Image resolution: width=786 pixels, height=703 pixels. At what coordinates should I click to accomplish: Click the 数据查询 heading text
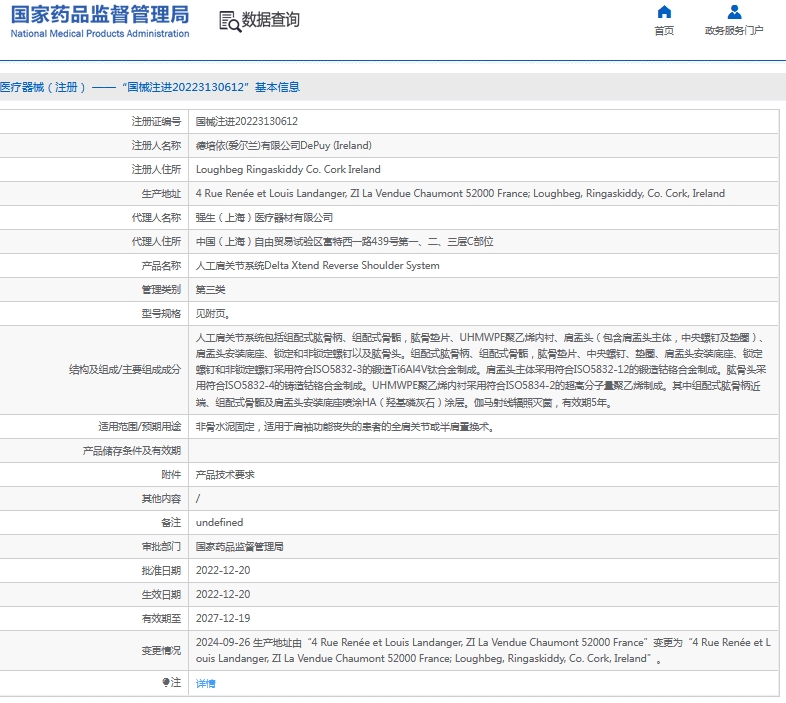pos(271,20)
